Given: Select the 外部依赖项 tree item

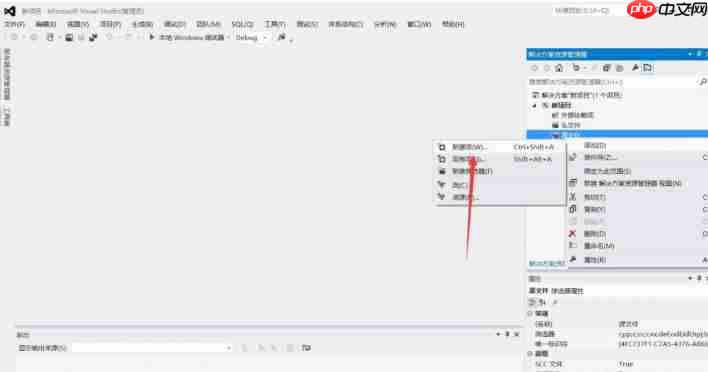Looking at the screenshot, I should pos(573,115).
